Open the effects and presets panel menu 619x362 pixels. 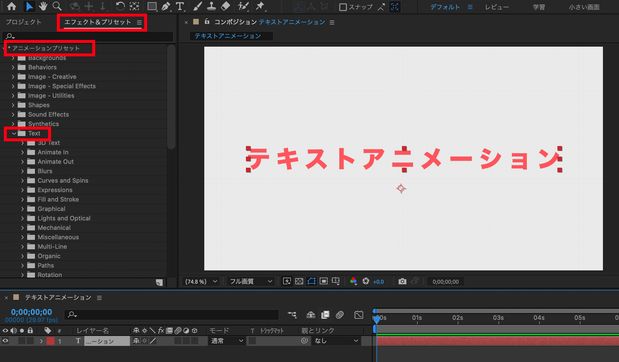[x=139, y=23]
